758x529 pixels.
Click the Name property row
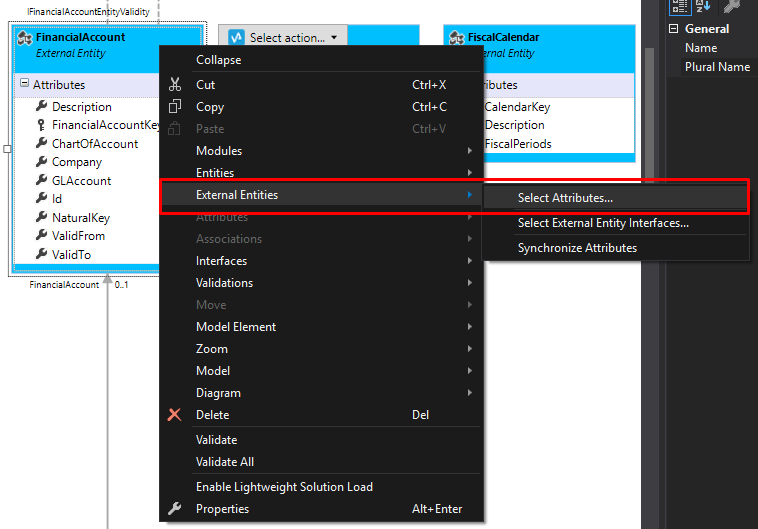click(712, 48)
